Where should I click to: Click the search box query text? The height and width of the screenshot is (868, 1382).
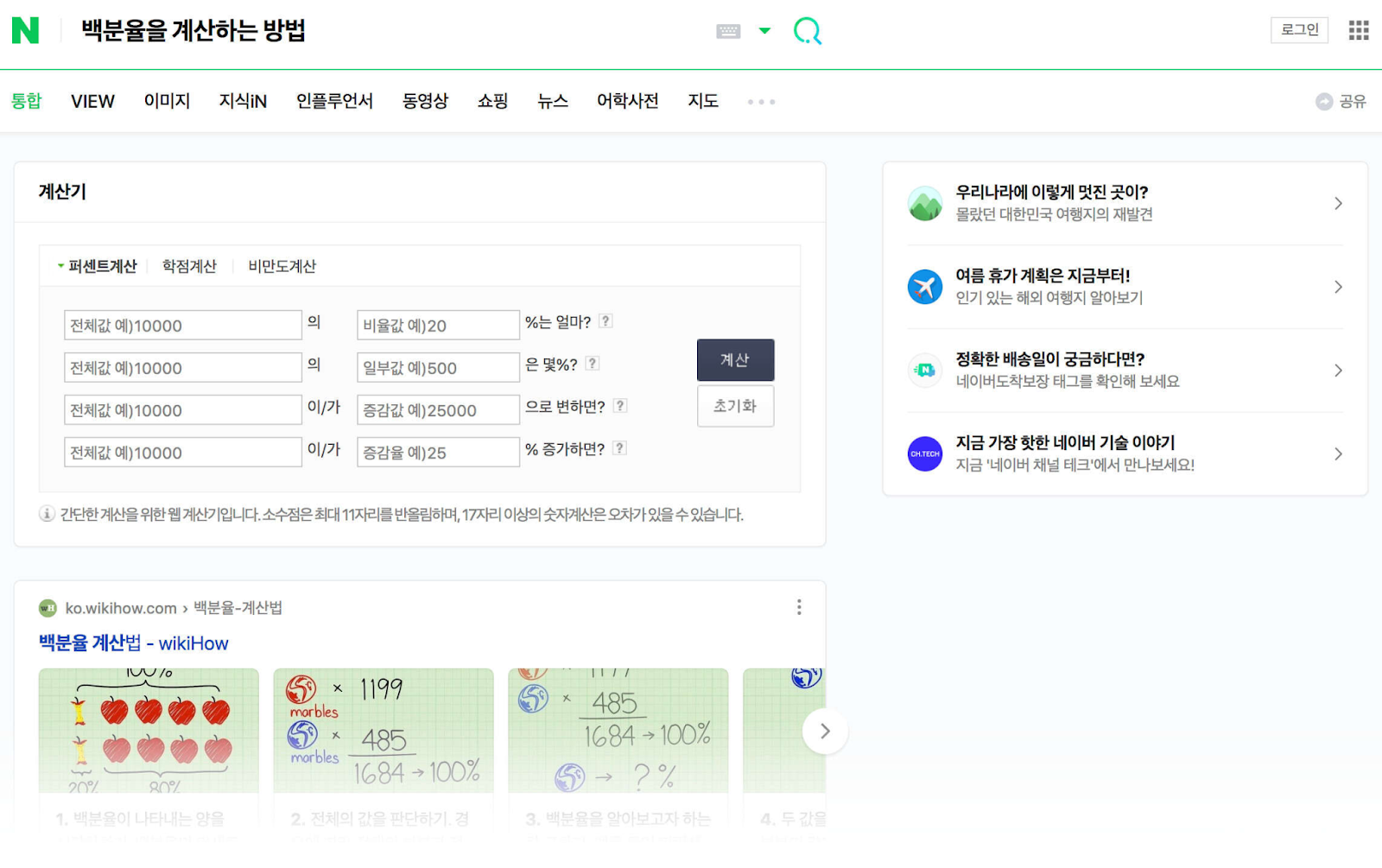[193, 31]
